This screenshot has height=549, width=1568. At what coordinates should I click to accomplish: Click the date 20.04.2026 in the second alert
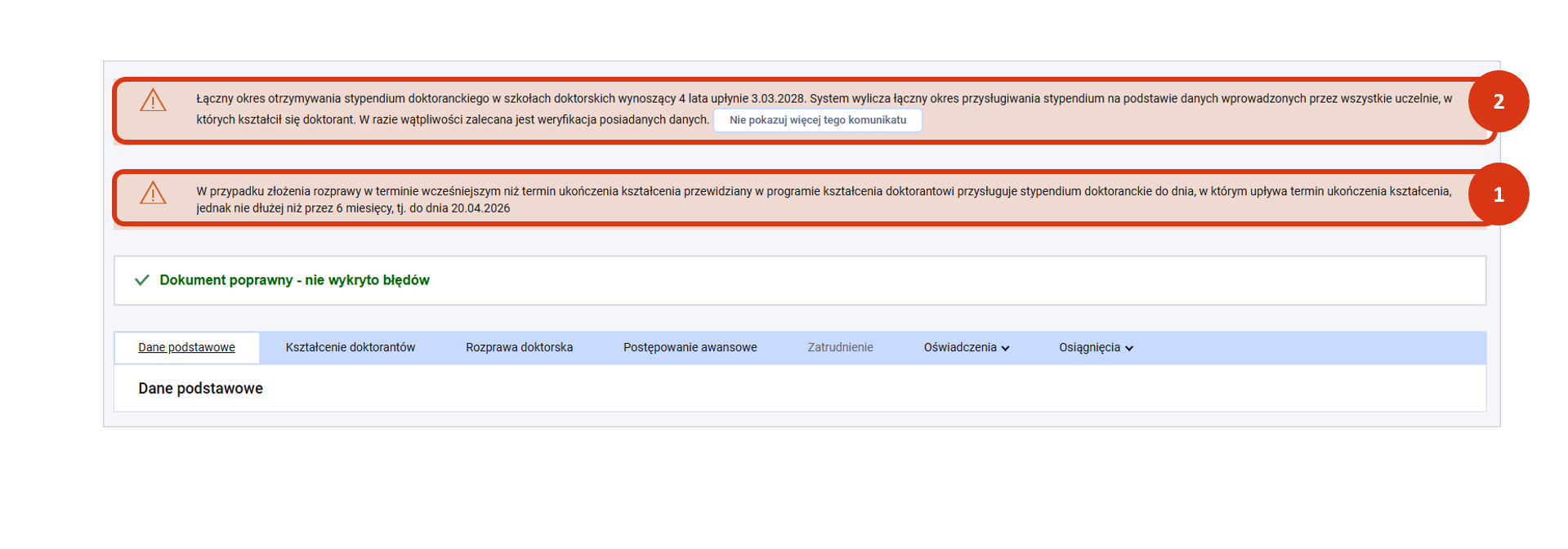click(x=480, y=208)
